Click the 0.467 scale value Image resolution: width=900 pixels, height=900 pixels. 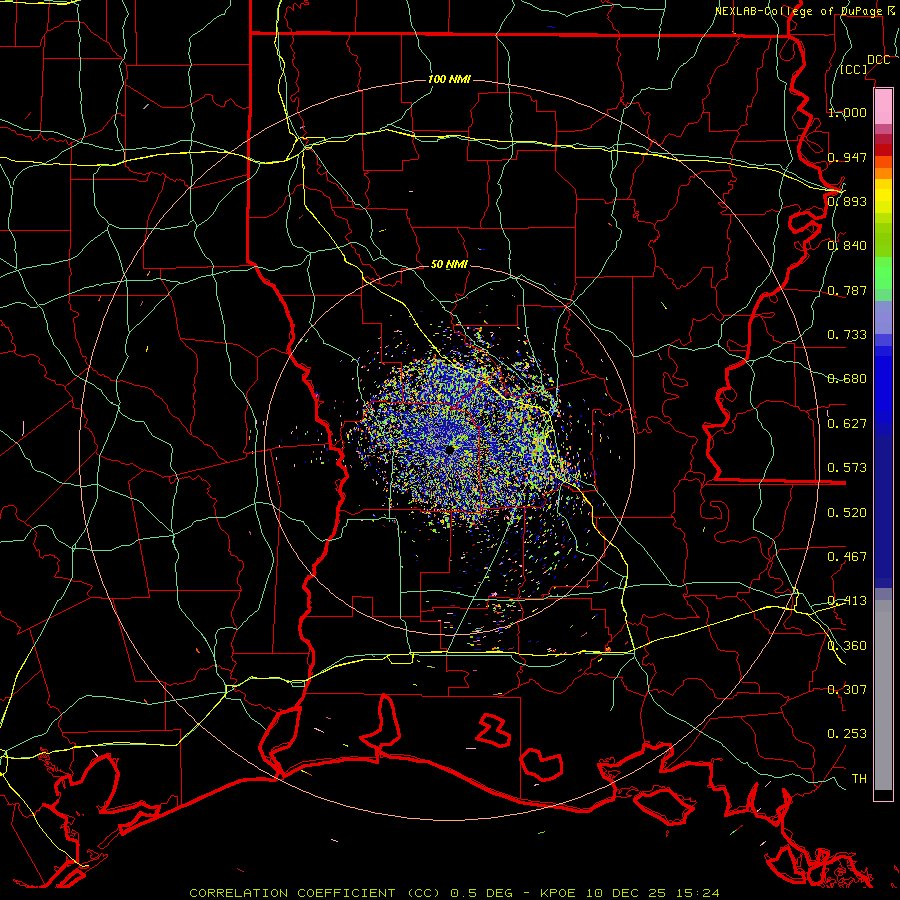click(x=847, y=557)
